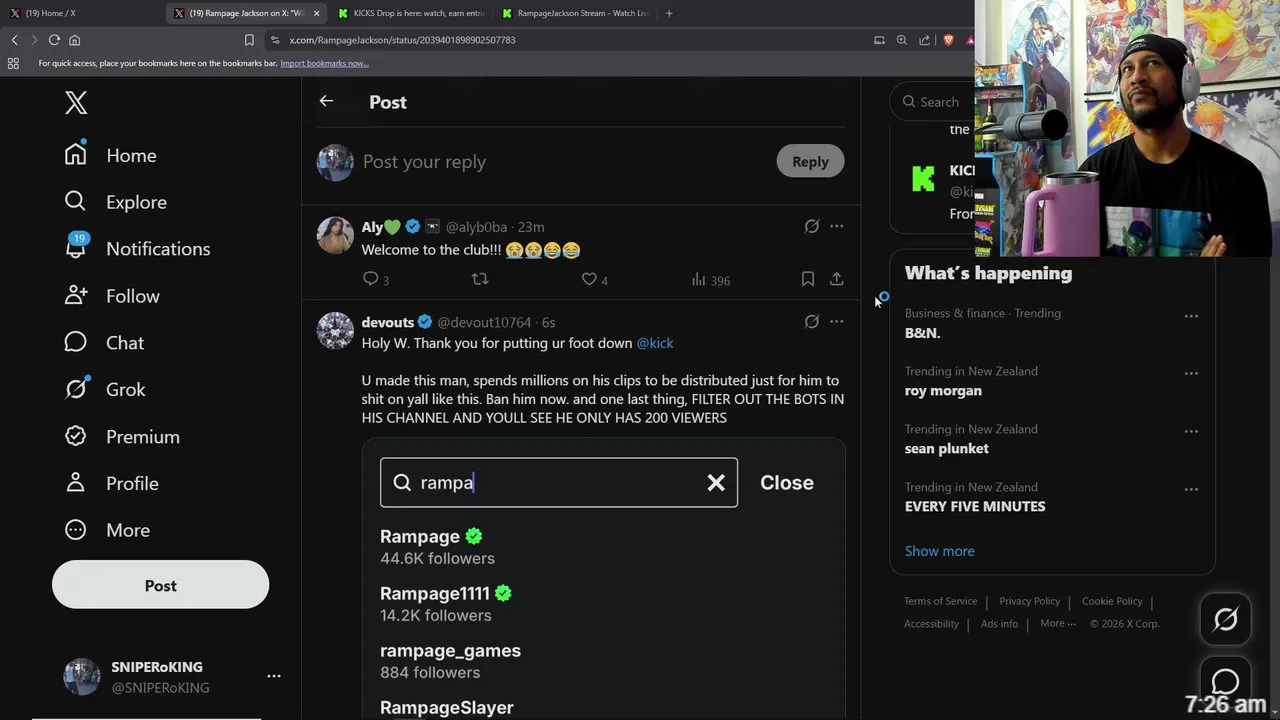Click the Grok icon on Aly's reply

tap(812, 226)
